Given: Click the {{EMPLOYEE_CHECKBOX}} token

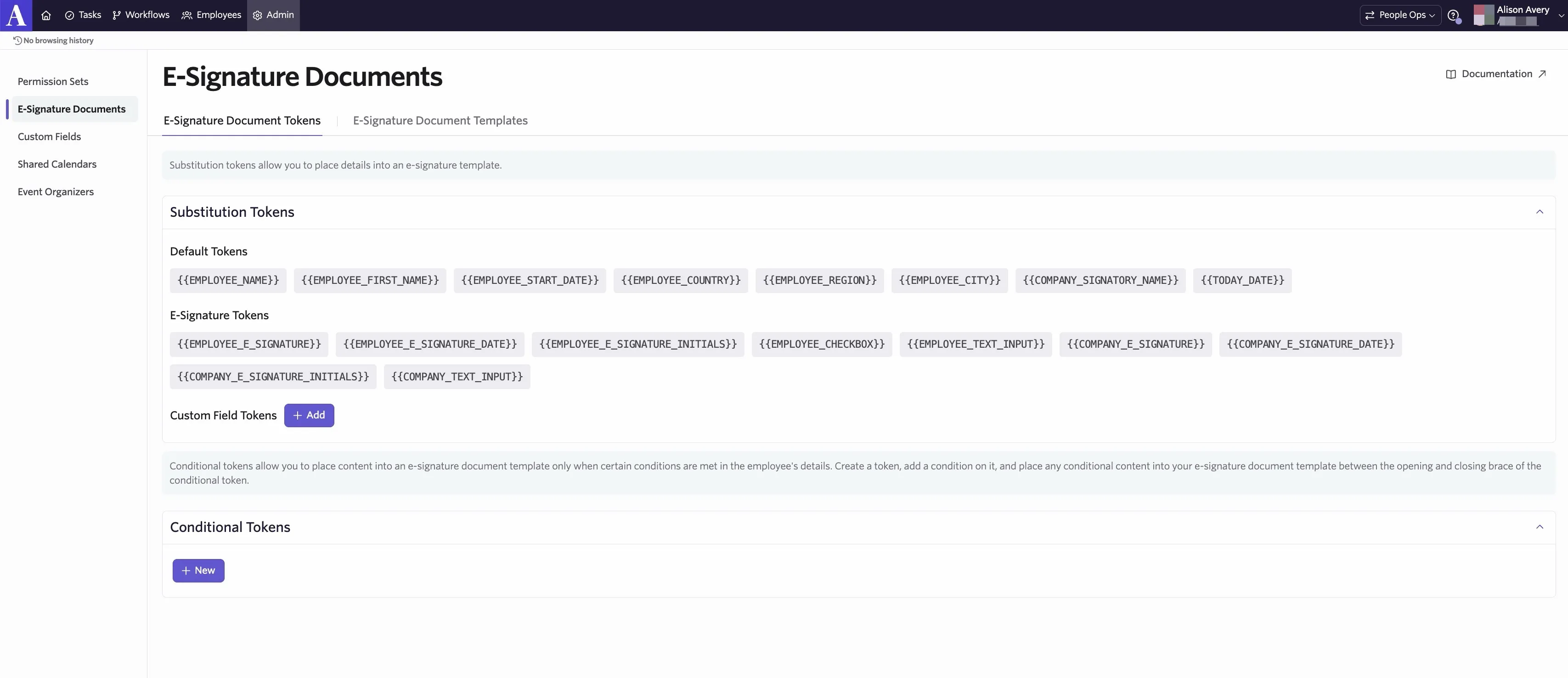Looking at the screenshot, I should point(822,345).
